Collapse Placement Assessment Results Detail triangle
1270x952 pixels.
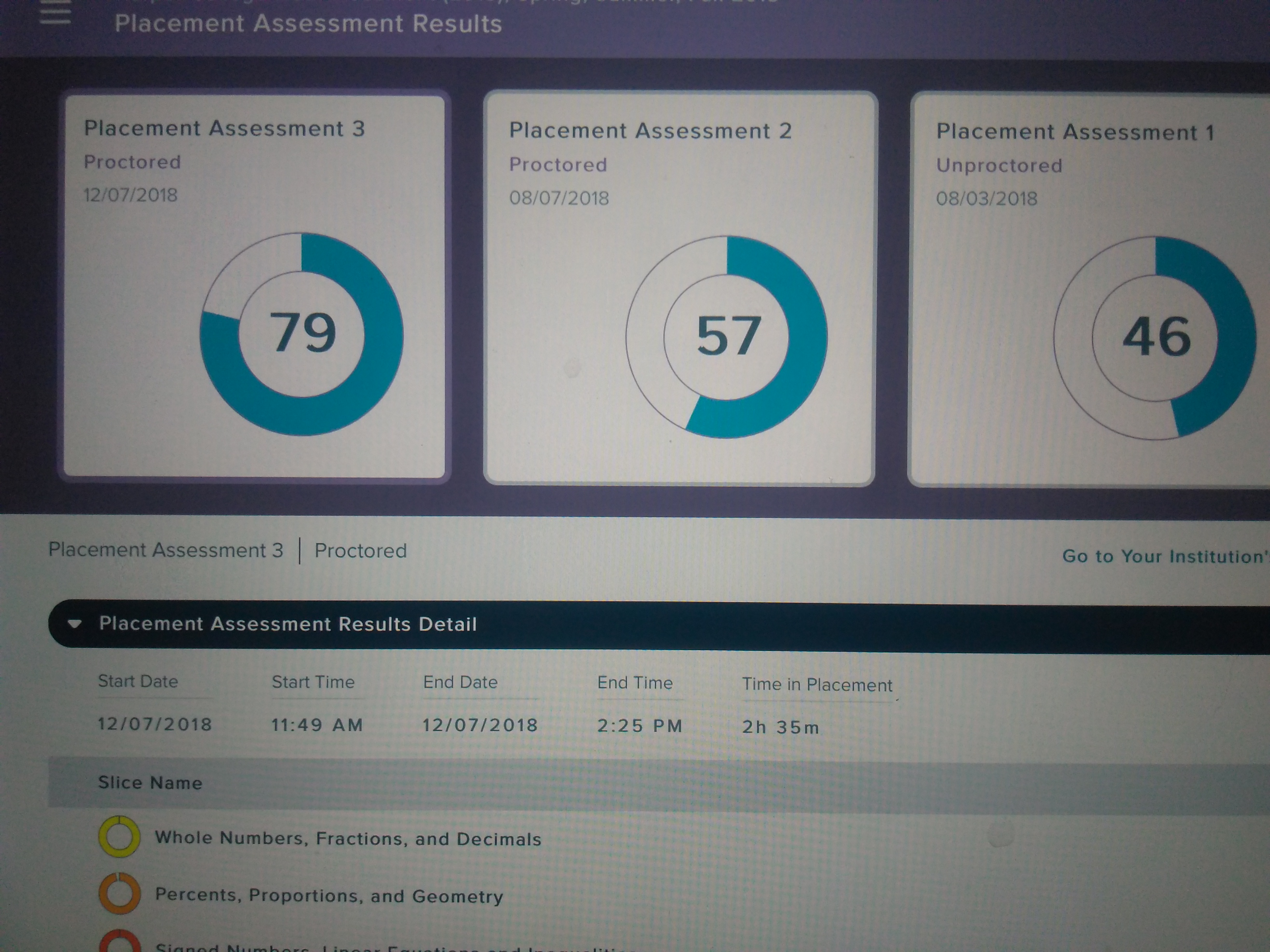pyautogui.click(x=75, y=624)
